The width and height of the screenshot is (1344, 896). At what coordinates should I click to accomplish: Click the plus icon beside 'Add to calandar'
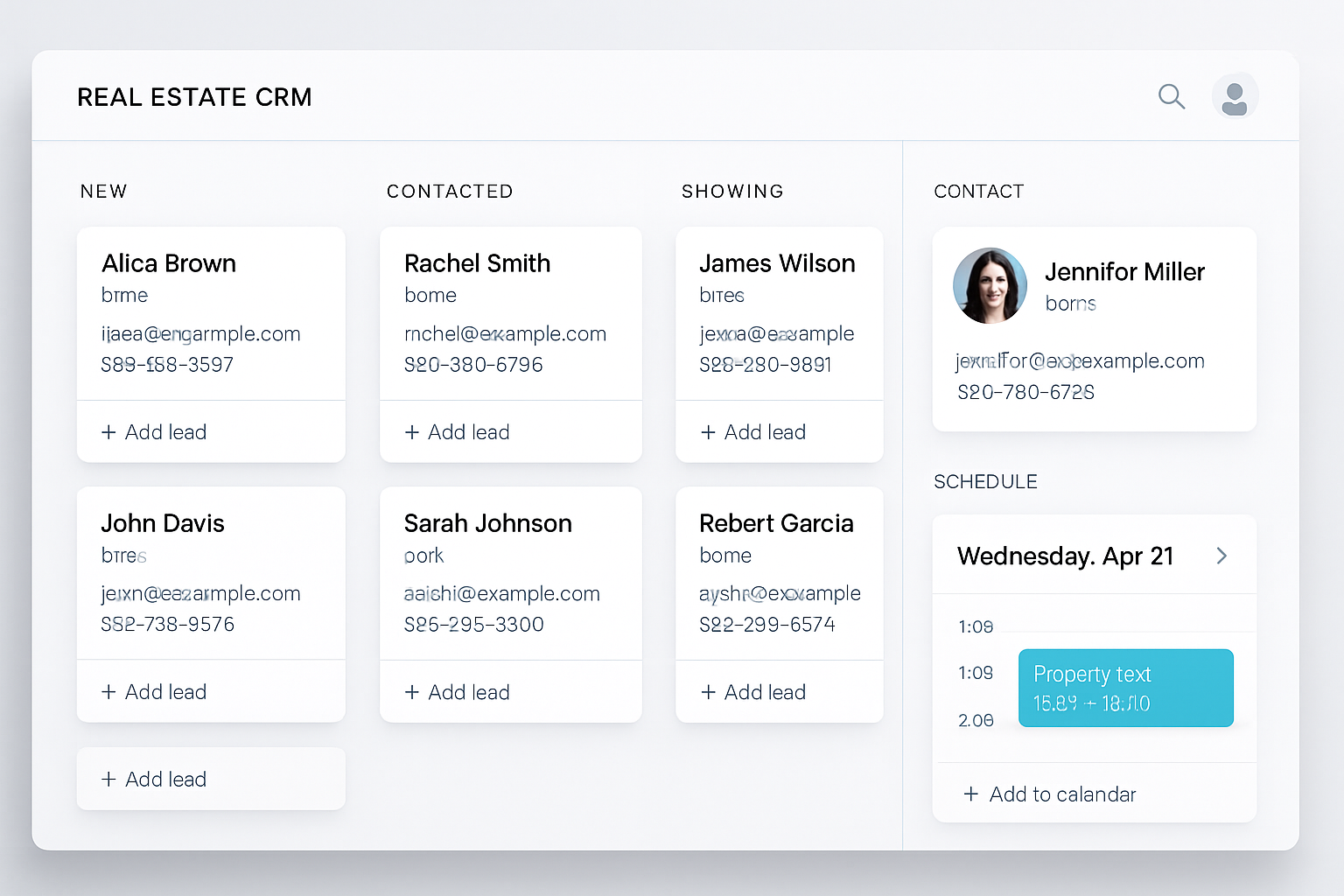[x=972, y=794]
